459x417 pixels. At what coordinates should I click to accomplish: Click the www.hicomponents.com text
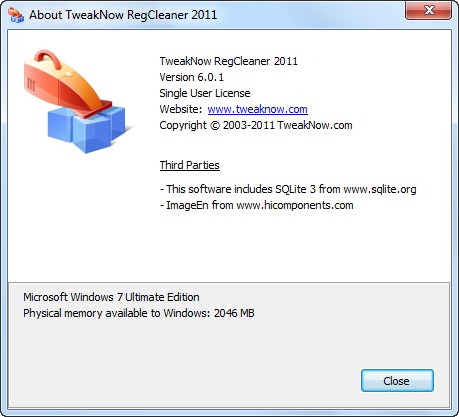pyautogui.click(x=295, y=205)
